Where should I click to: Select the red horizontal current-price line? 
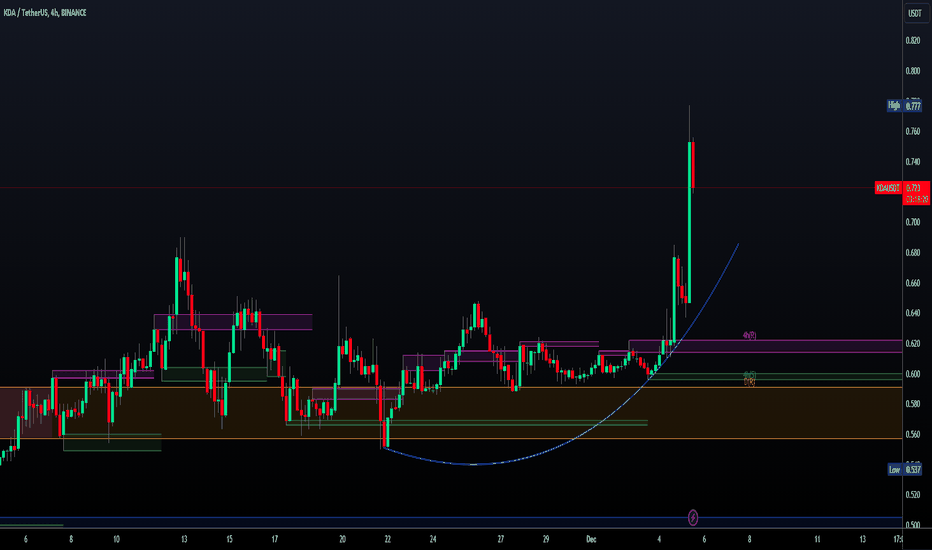pos(437,188)
